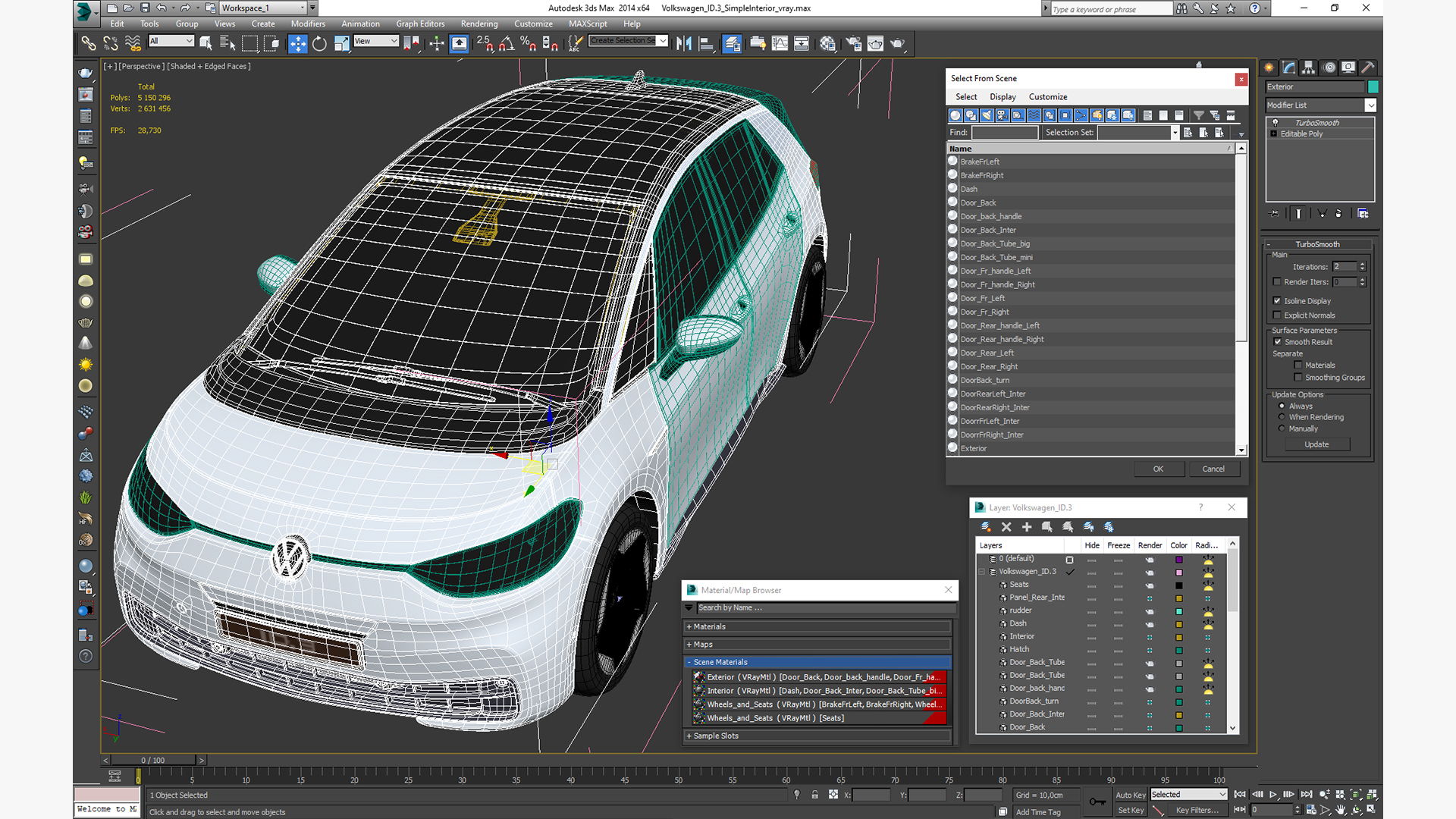Screen dimensions: 1456x819
Task: Open the Modifiers menu
Action: 308,24
